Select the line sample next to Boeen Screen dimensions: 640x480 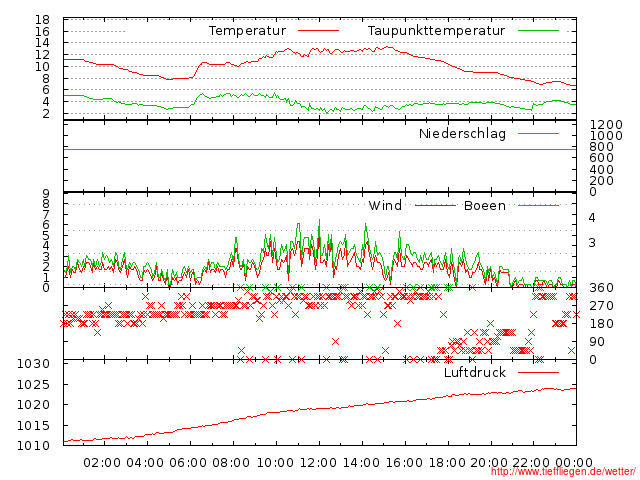(x=538, y=206)
